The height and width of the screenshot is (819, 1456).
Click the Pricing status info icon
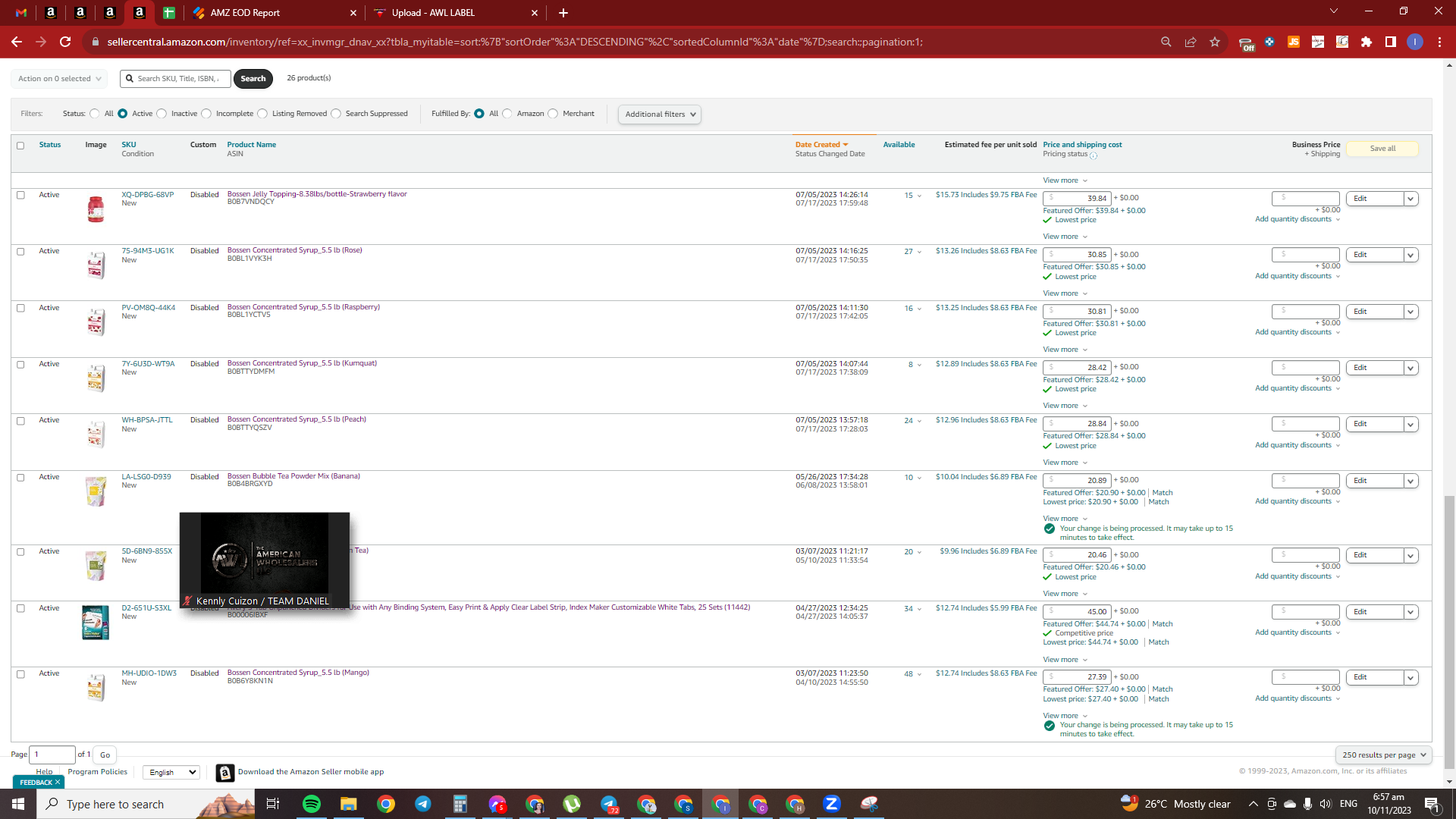coord(1094,155)
